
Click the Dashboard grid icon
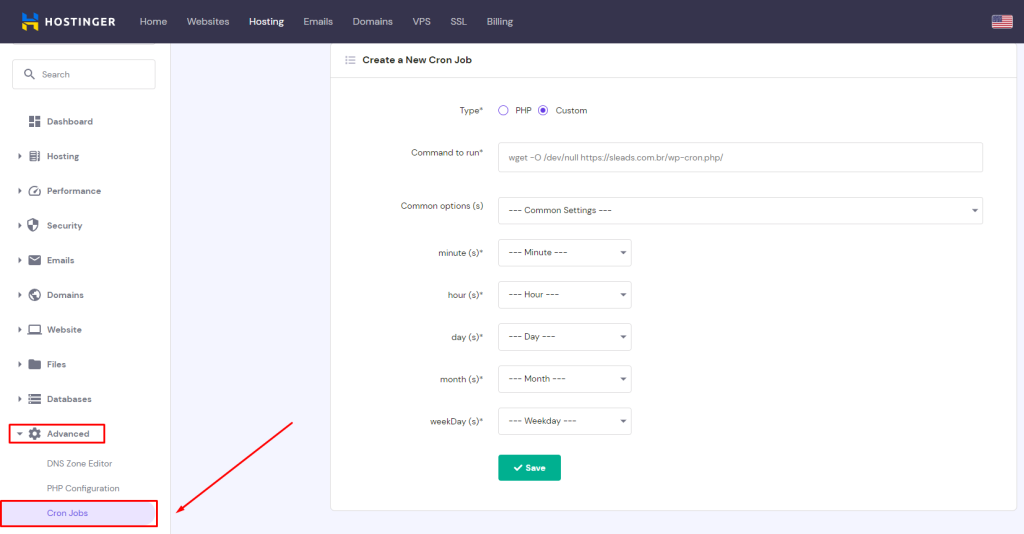pyautogui.click(x=34, y=121)
